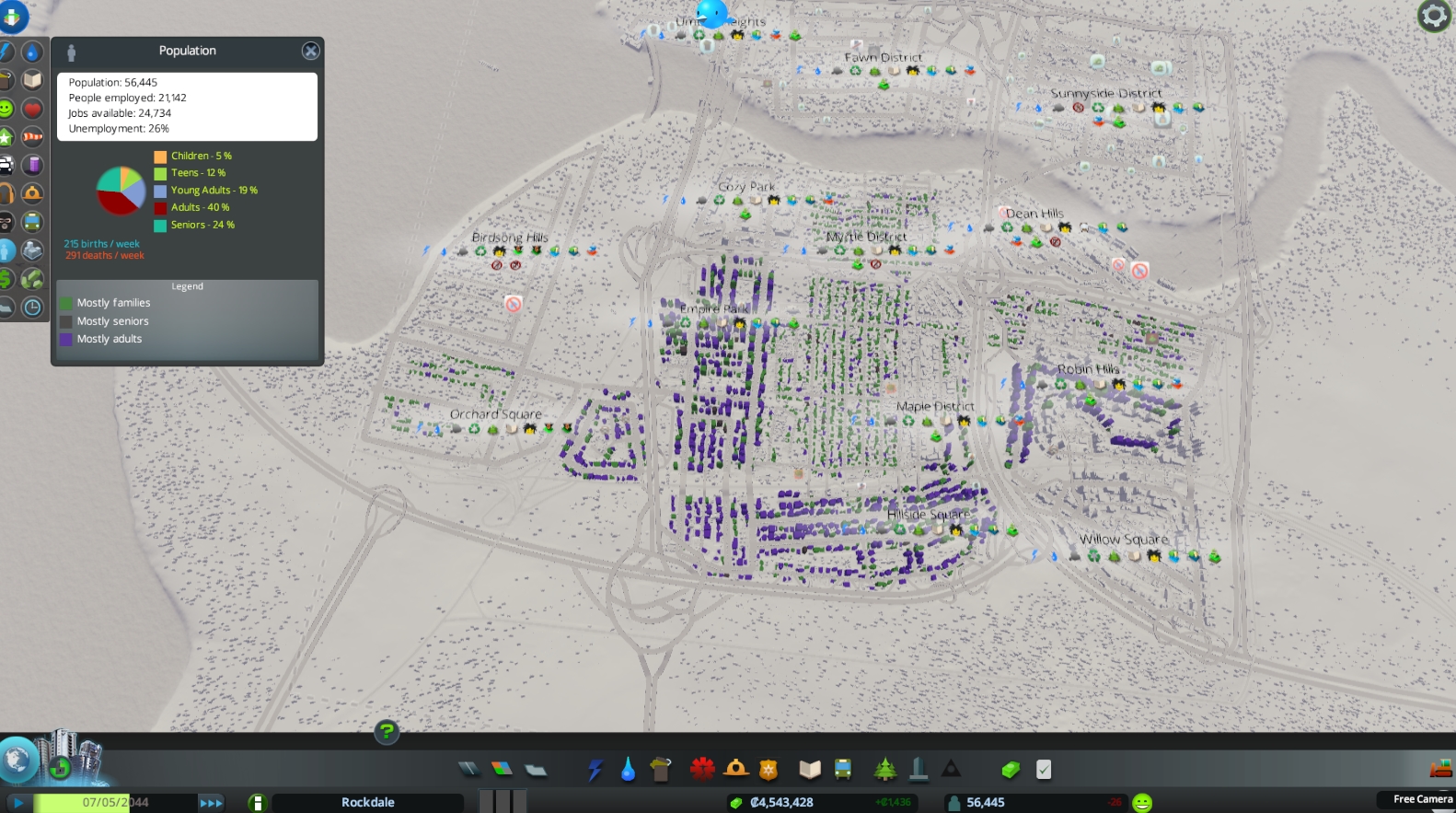The image size is (1456, 813).
Task: Open the city info button beside Rockdale
Action: [x=258, y=803]
